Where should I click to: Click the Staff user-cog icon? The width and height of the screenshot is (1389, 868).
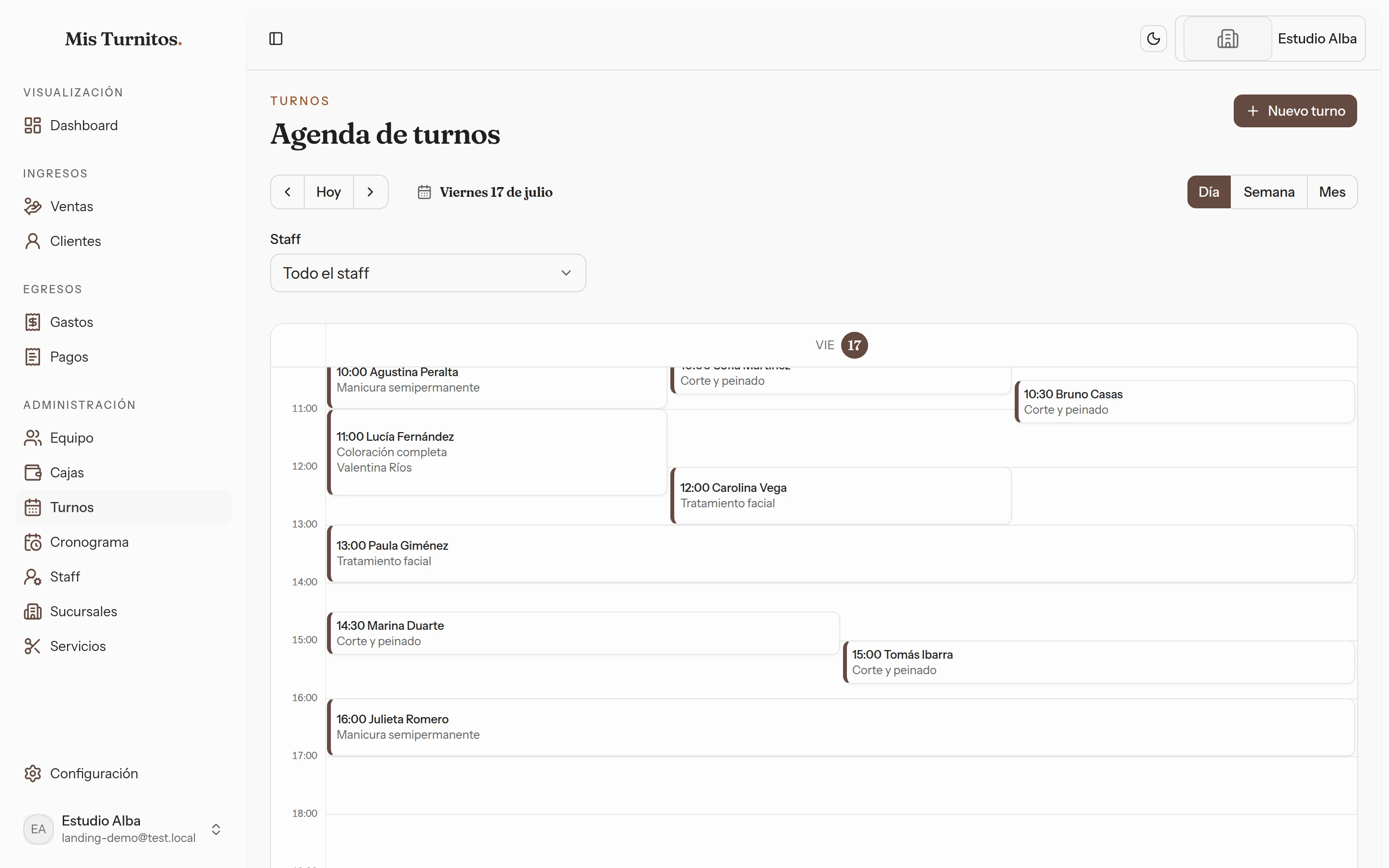tap(33, 577)
